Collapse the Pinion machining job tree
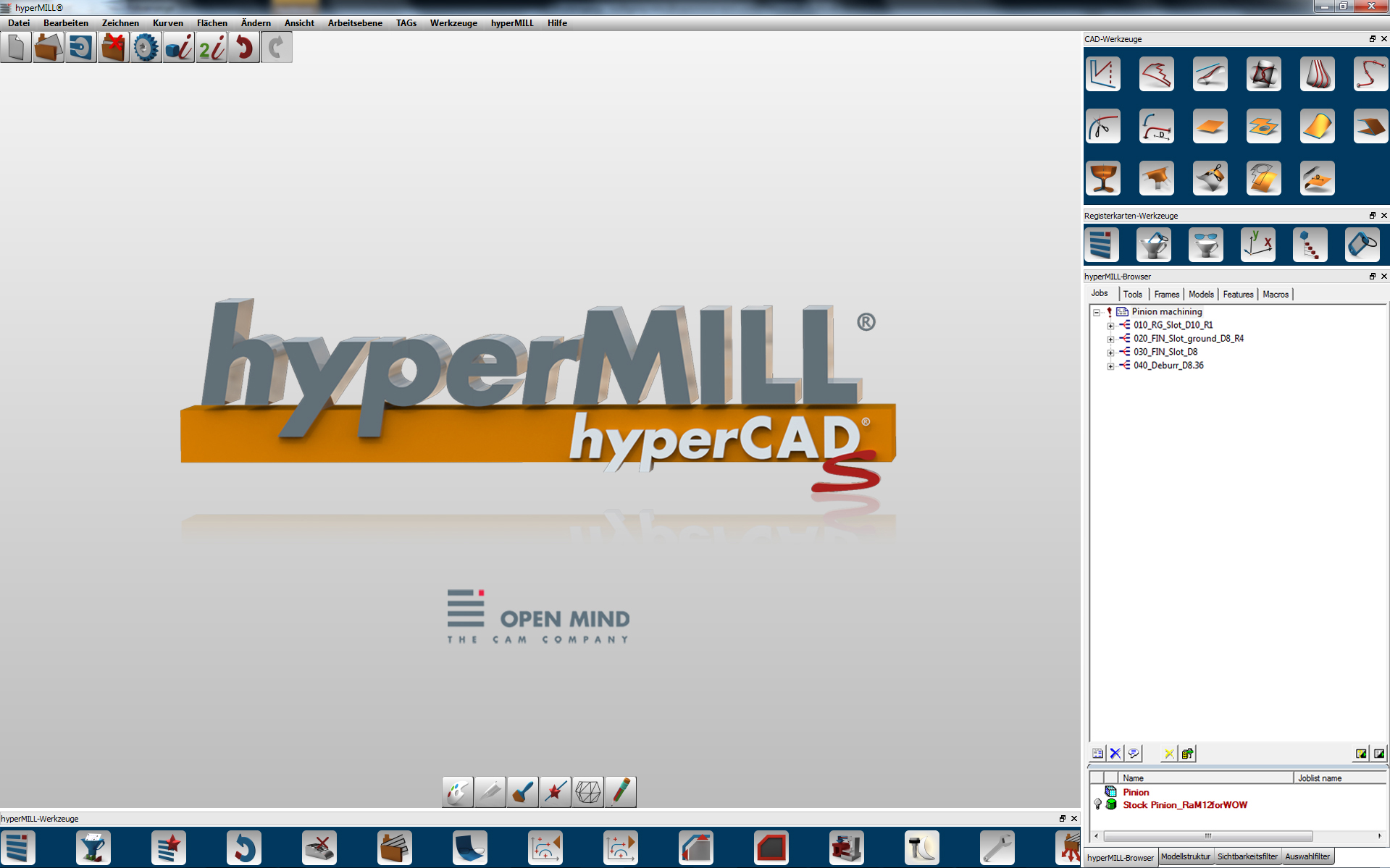 pos(1095,311)
